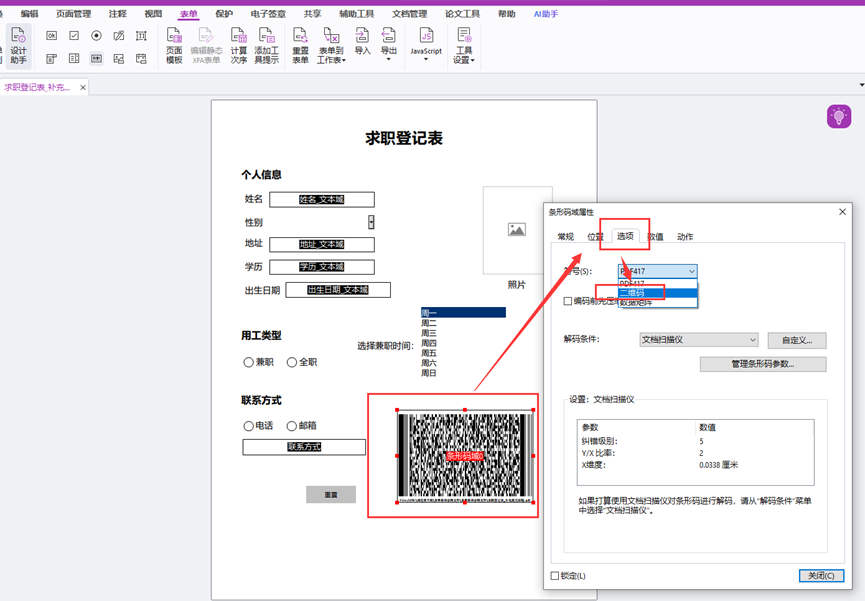
Task: Select the 邮箱 radio button
Action: pos(292,426)
